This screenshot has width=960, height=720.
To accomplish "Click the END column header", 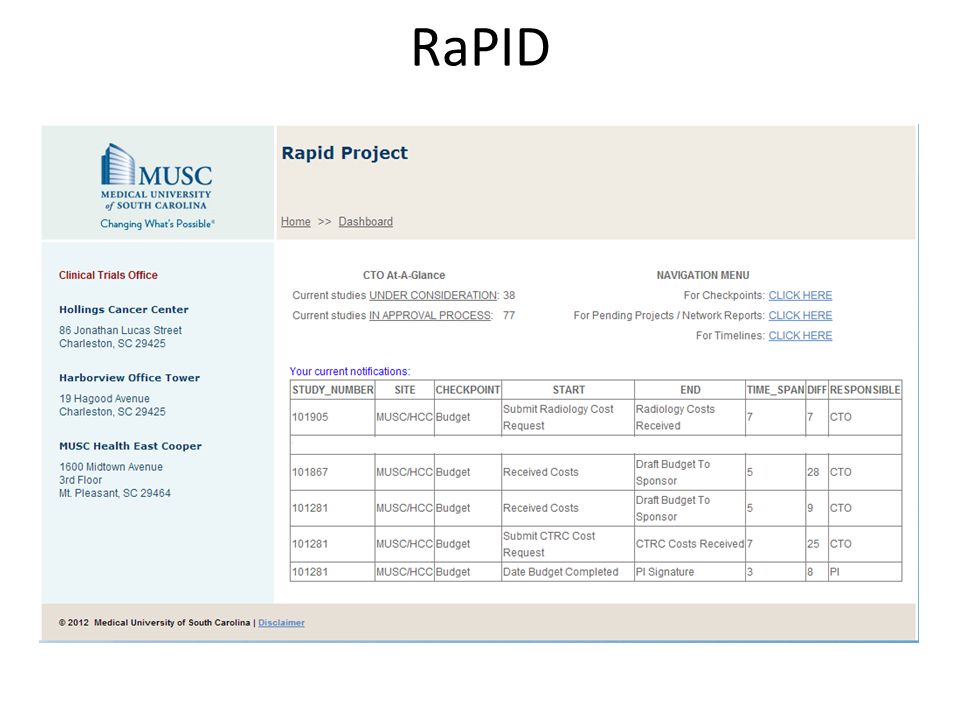I will pyautogui.click(x=690, y=390).
